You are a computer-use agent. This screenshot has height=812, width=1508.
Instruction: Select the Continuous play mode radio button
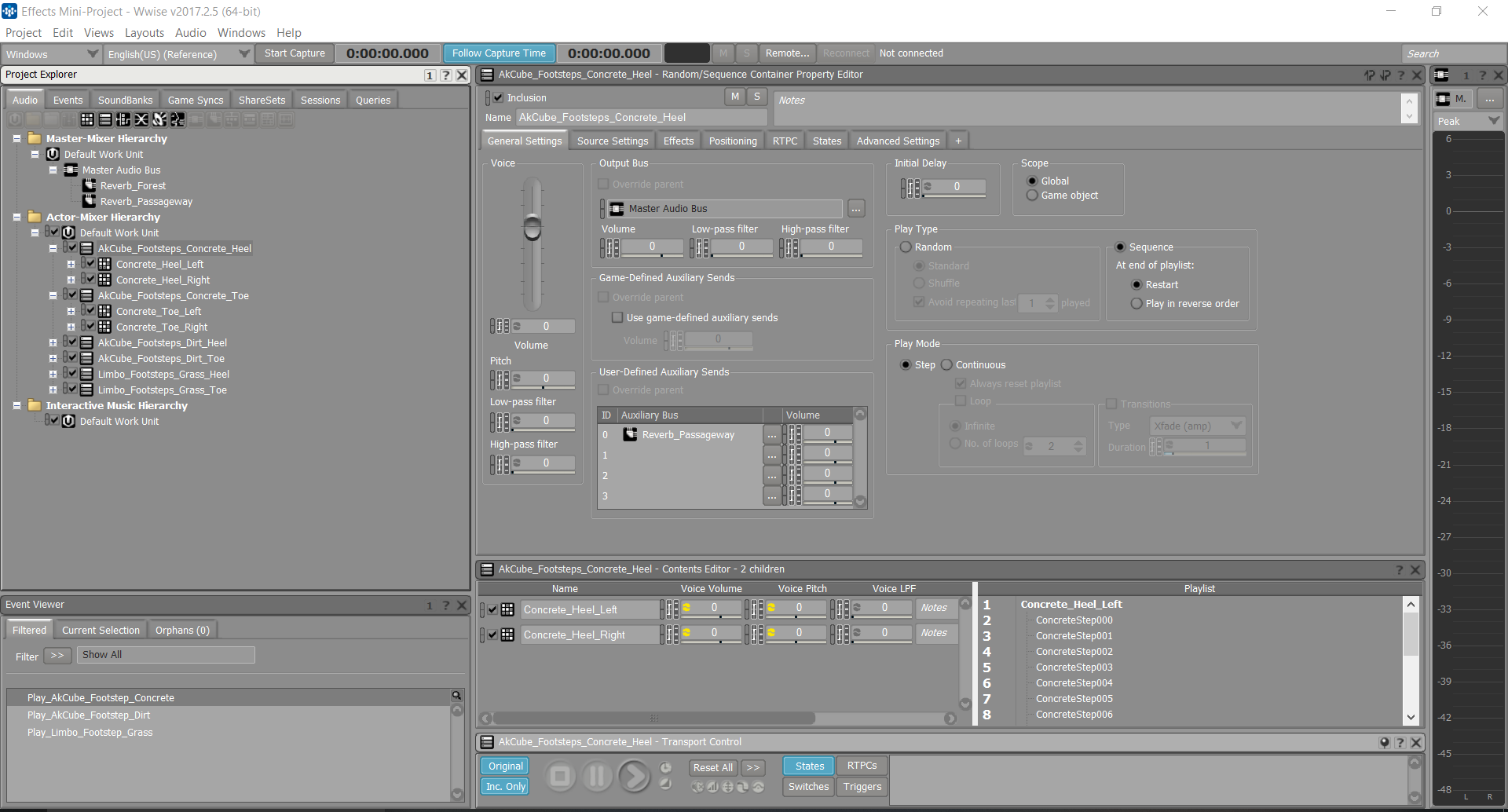coord(946,364)
